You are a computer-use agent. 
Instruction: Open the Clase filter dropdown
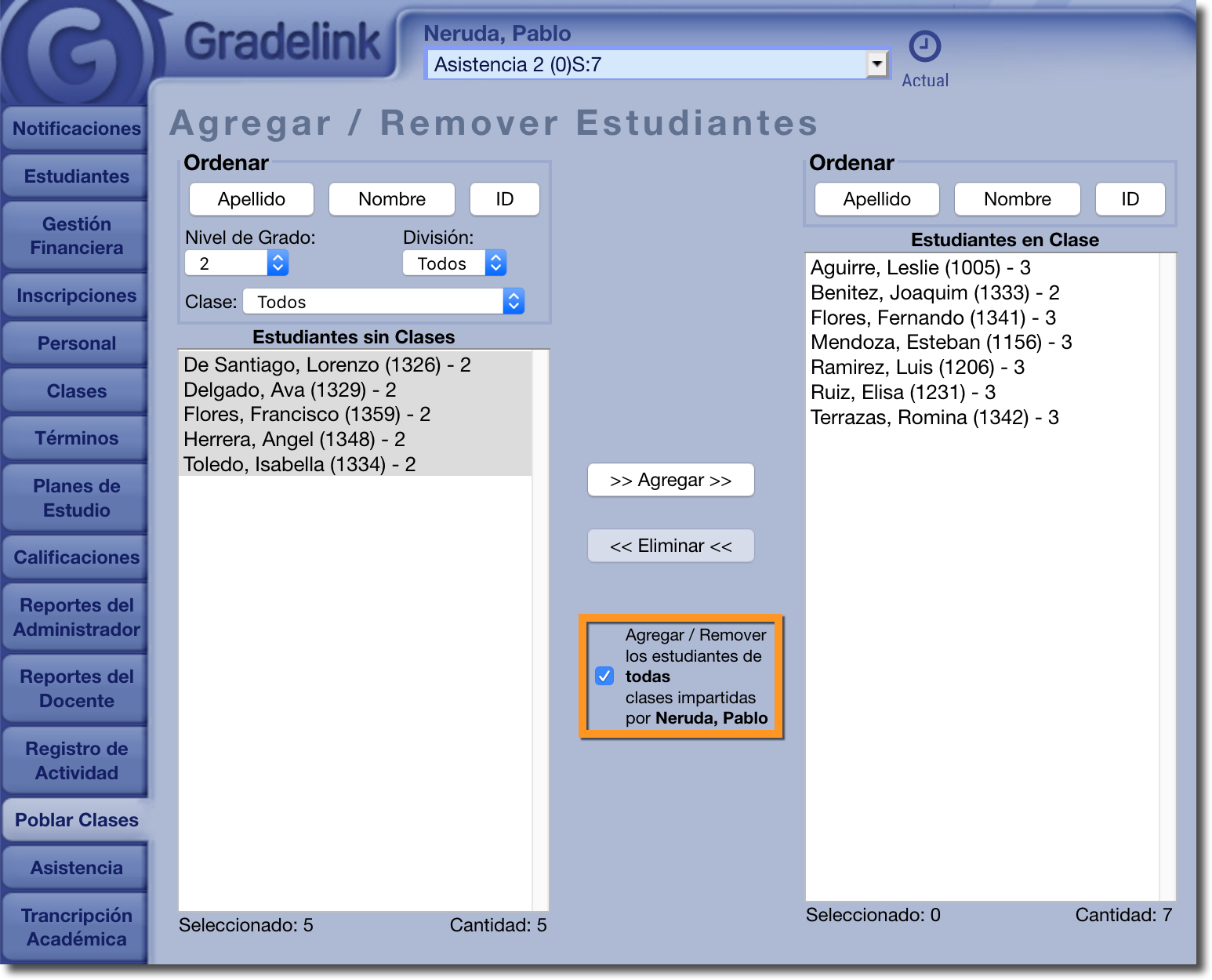tap(513, 302)
